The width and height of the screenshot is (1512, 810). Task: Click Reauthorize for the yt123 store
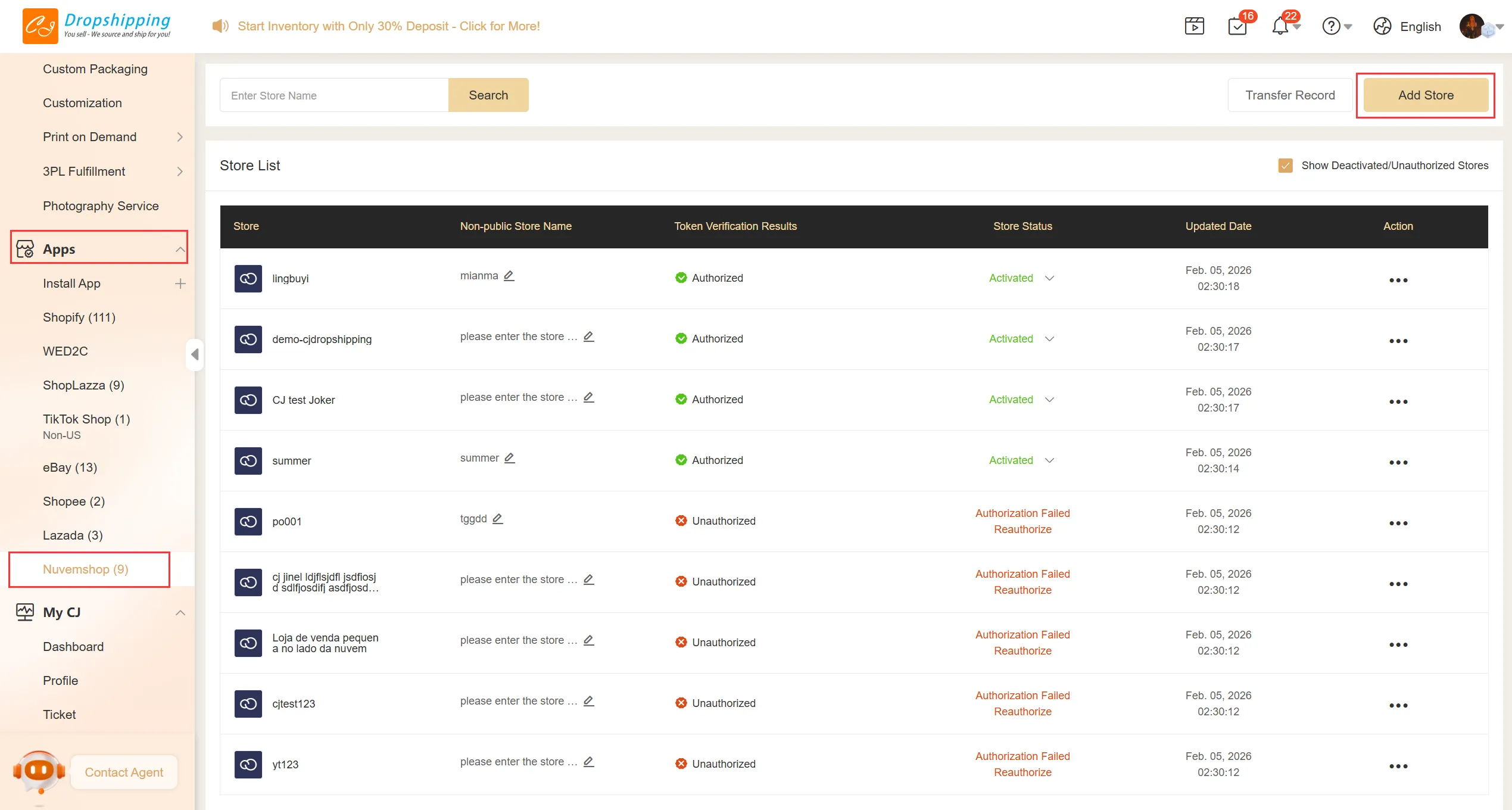click(1022, 772)
